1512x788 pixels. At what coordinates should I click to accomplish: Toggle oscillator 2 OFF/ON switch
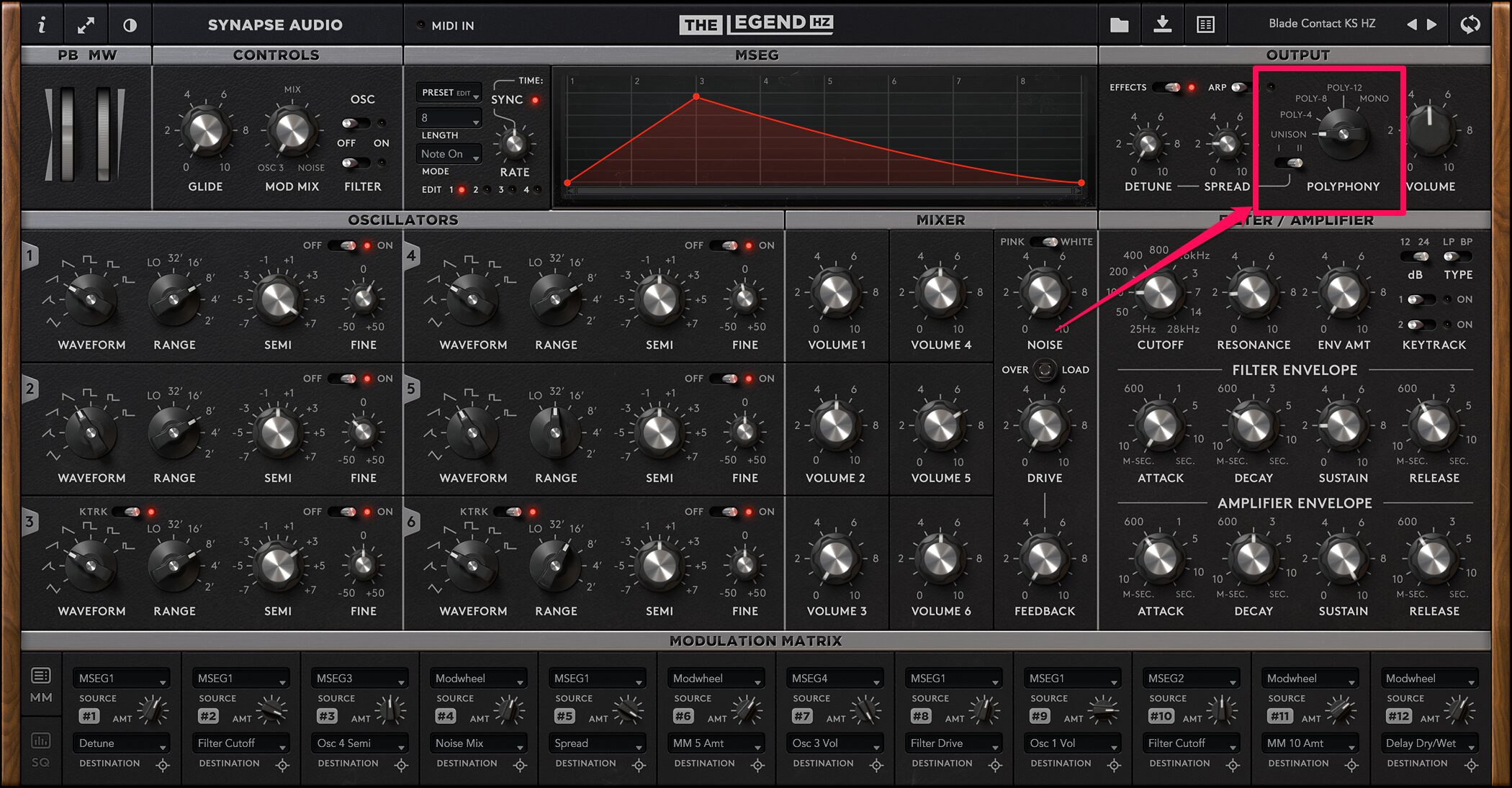click(343, 379)
